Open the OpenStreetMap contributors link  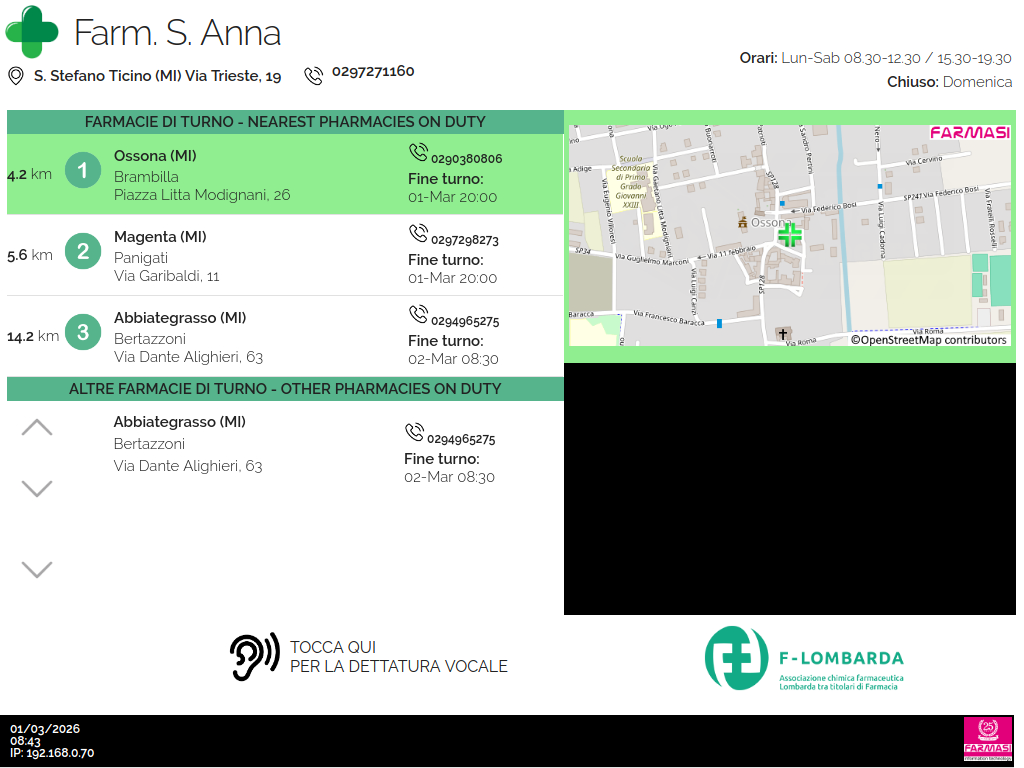929,340
